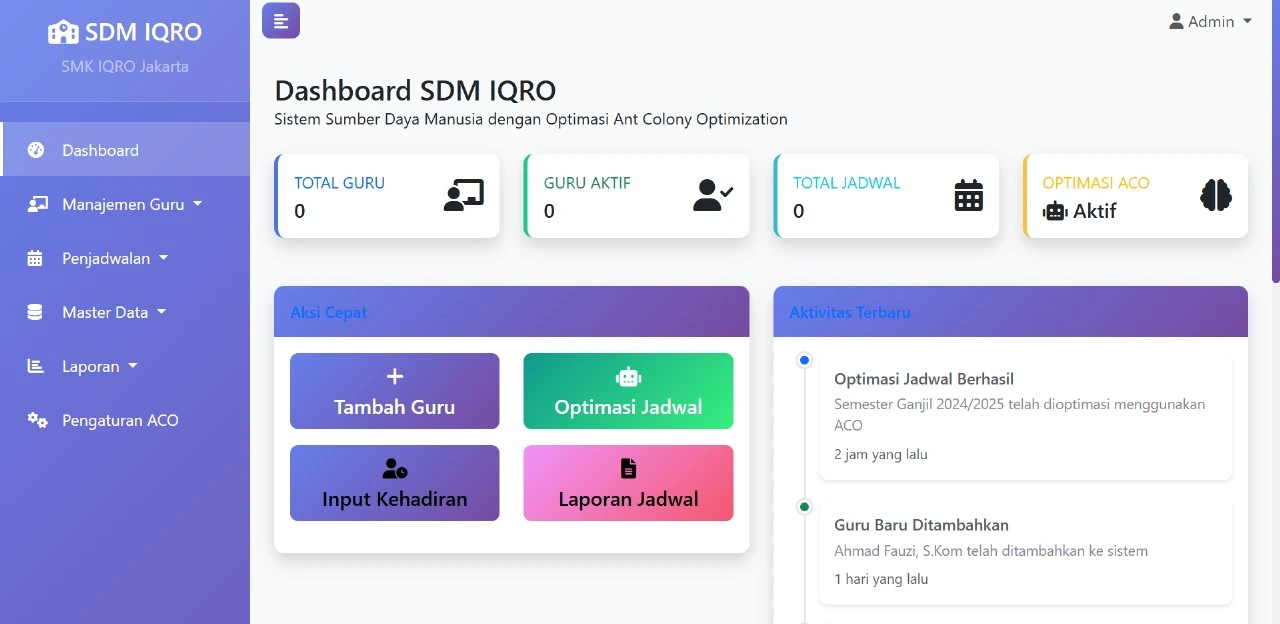Click the TOTAL GURU label
Image resolution: width=1280 pixels, height=624 pixels.
(x=339, y=183)
